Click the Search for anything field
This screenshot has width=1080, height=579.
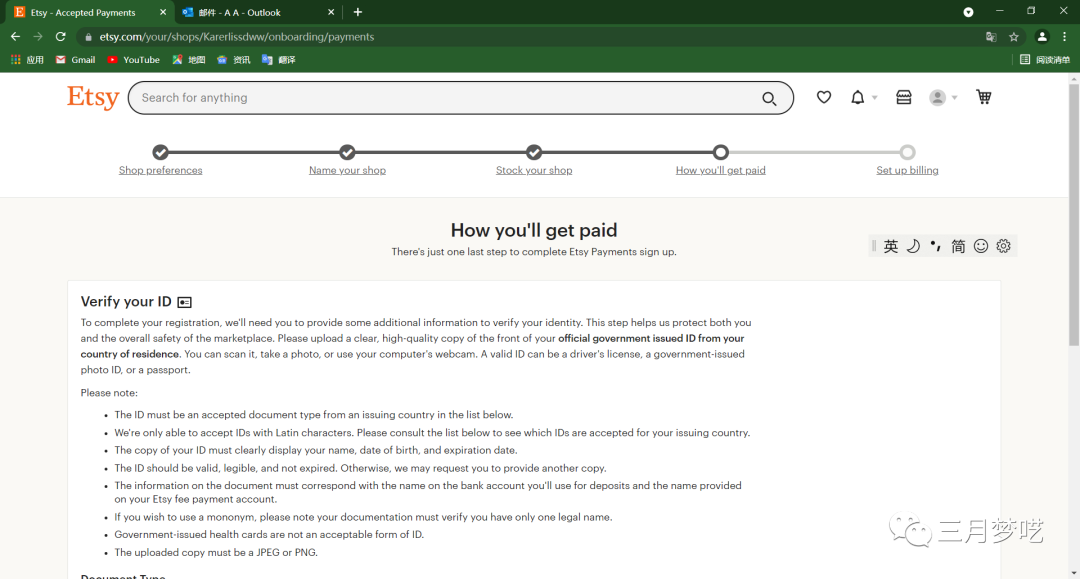[x=440, y=98]
